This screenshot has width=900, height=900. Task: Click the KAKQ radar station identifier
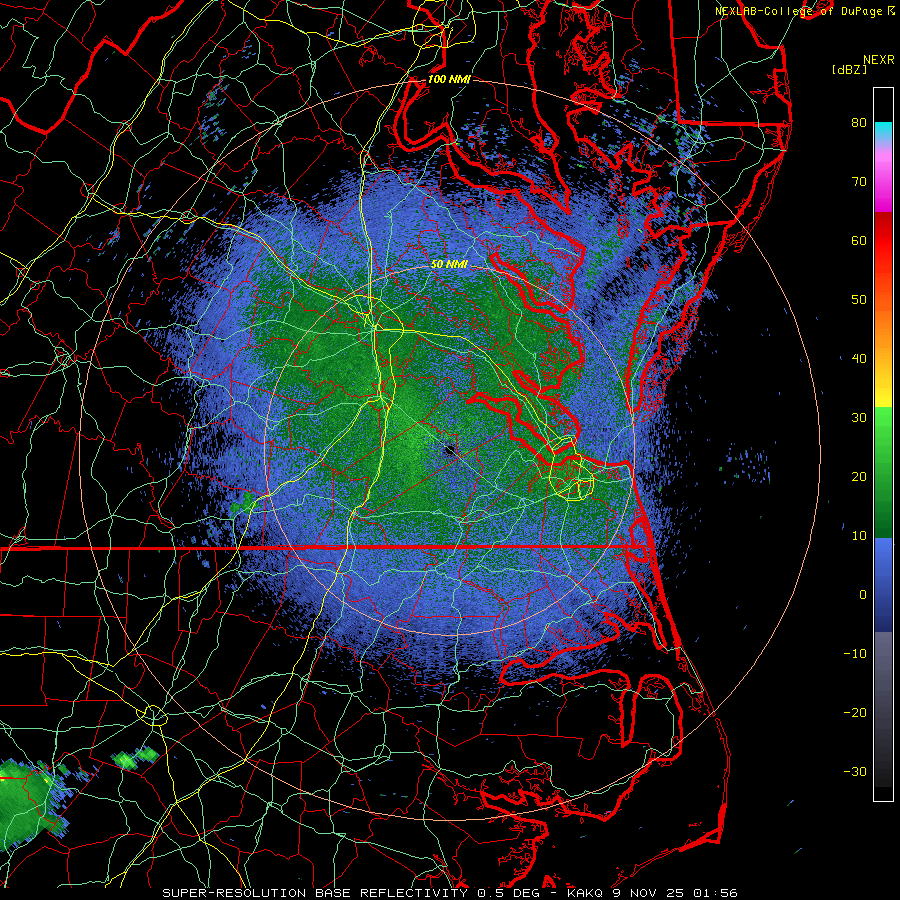click(585, 893)
